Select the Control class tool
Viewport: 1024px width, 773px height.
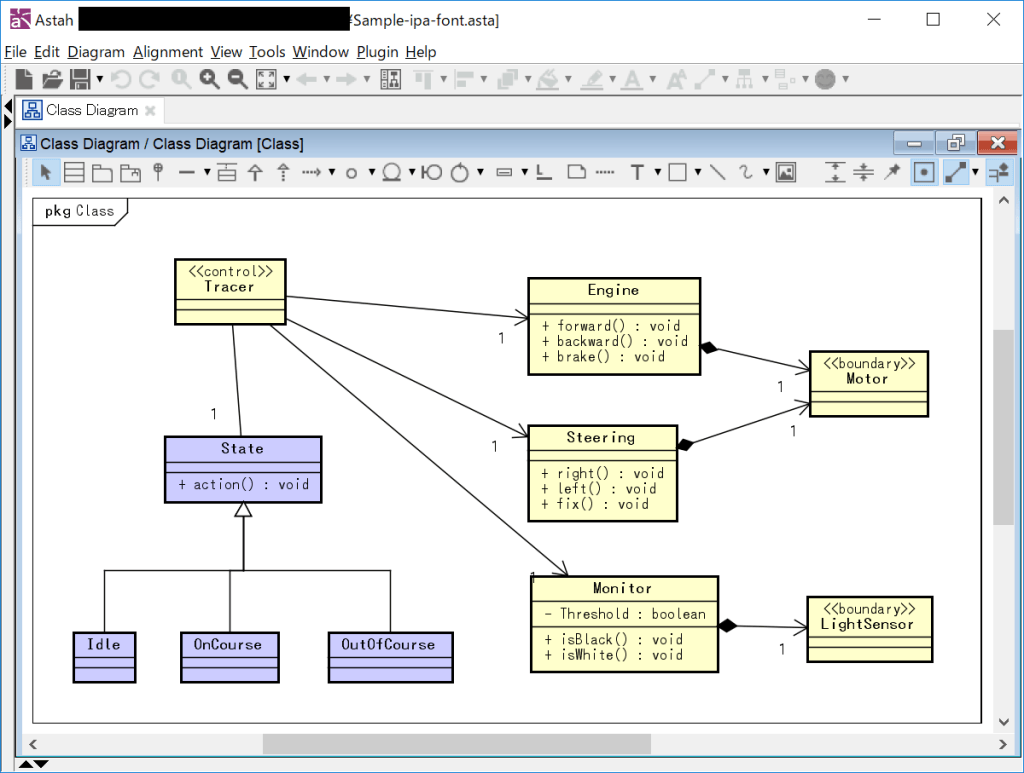pyautogui.click(x=460, y=172)
